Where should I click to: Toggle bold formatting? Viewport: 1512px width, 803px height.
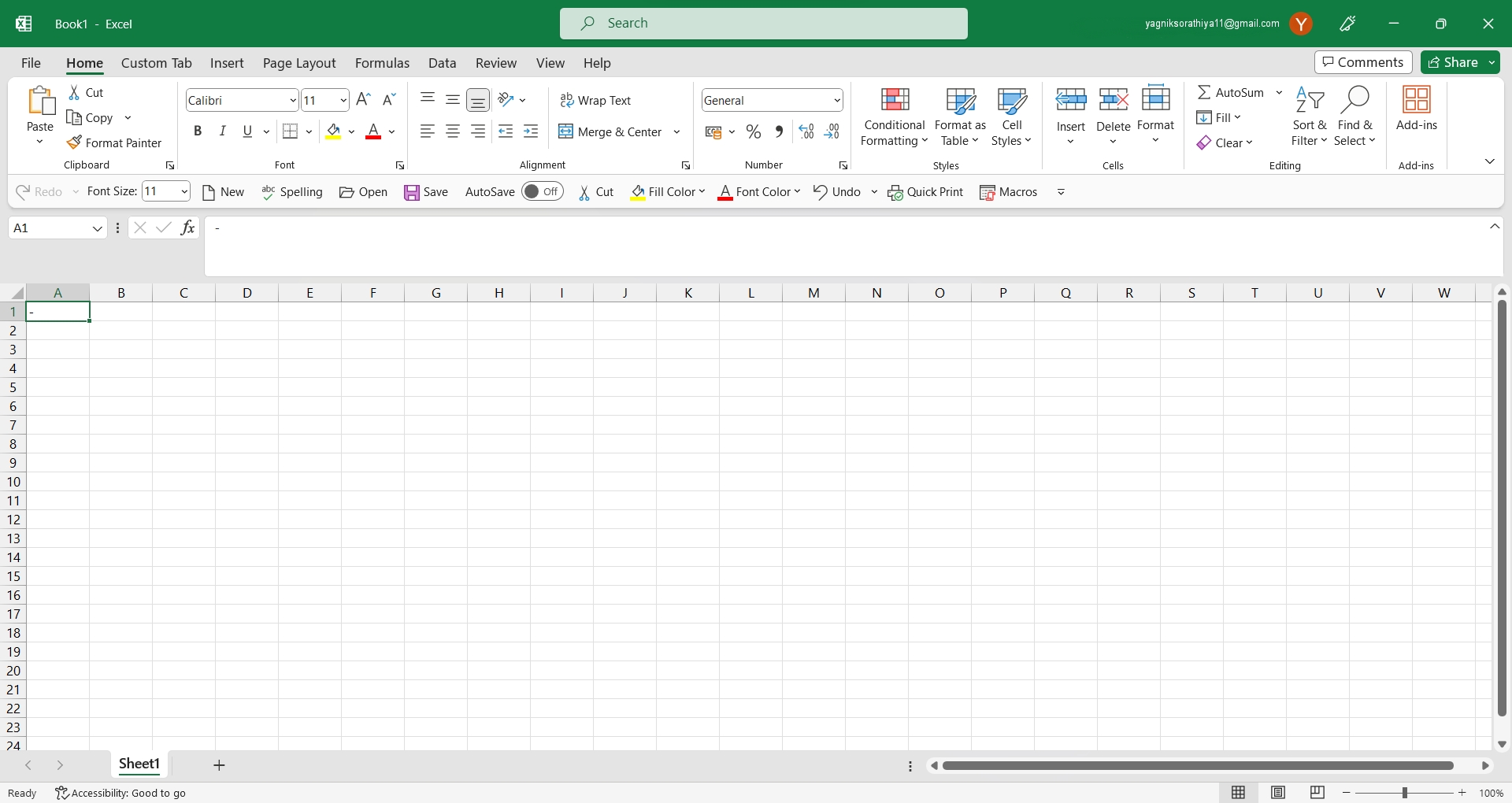point(198,131)
